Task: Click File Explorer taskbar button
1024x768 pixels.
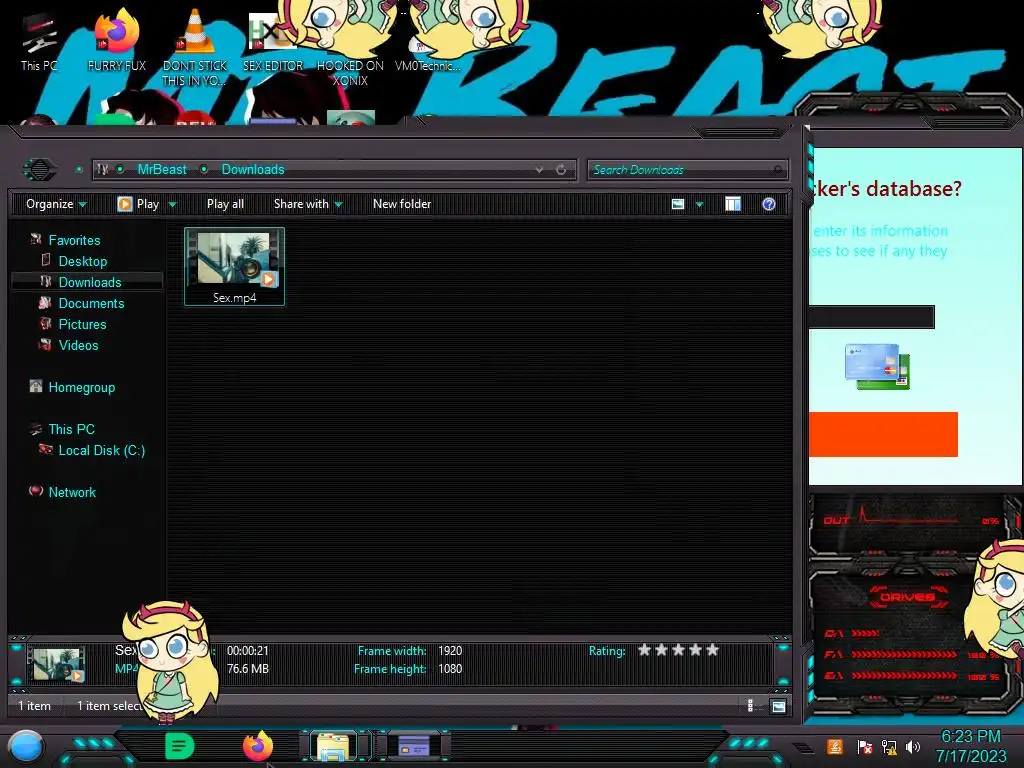Action: pyautogui.click(x=333, y=746)
